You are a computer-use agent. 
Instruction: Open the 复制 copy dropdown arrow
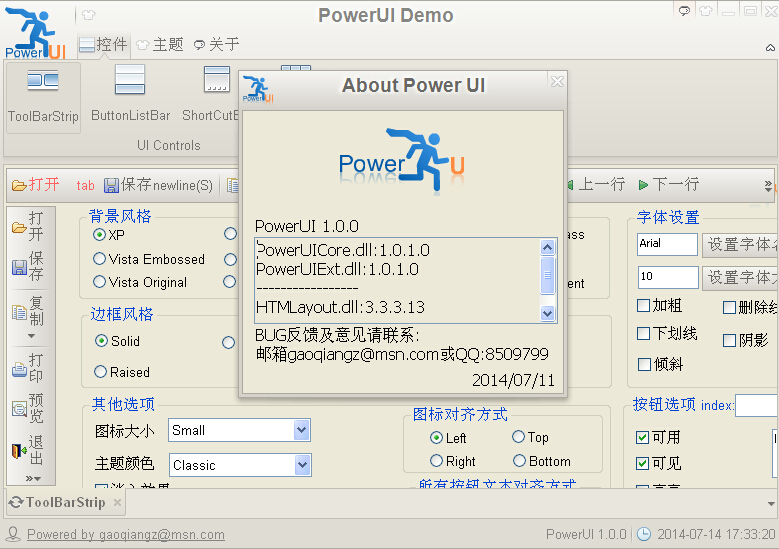31,336
